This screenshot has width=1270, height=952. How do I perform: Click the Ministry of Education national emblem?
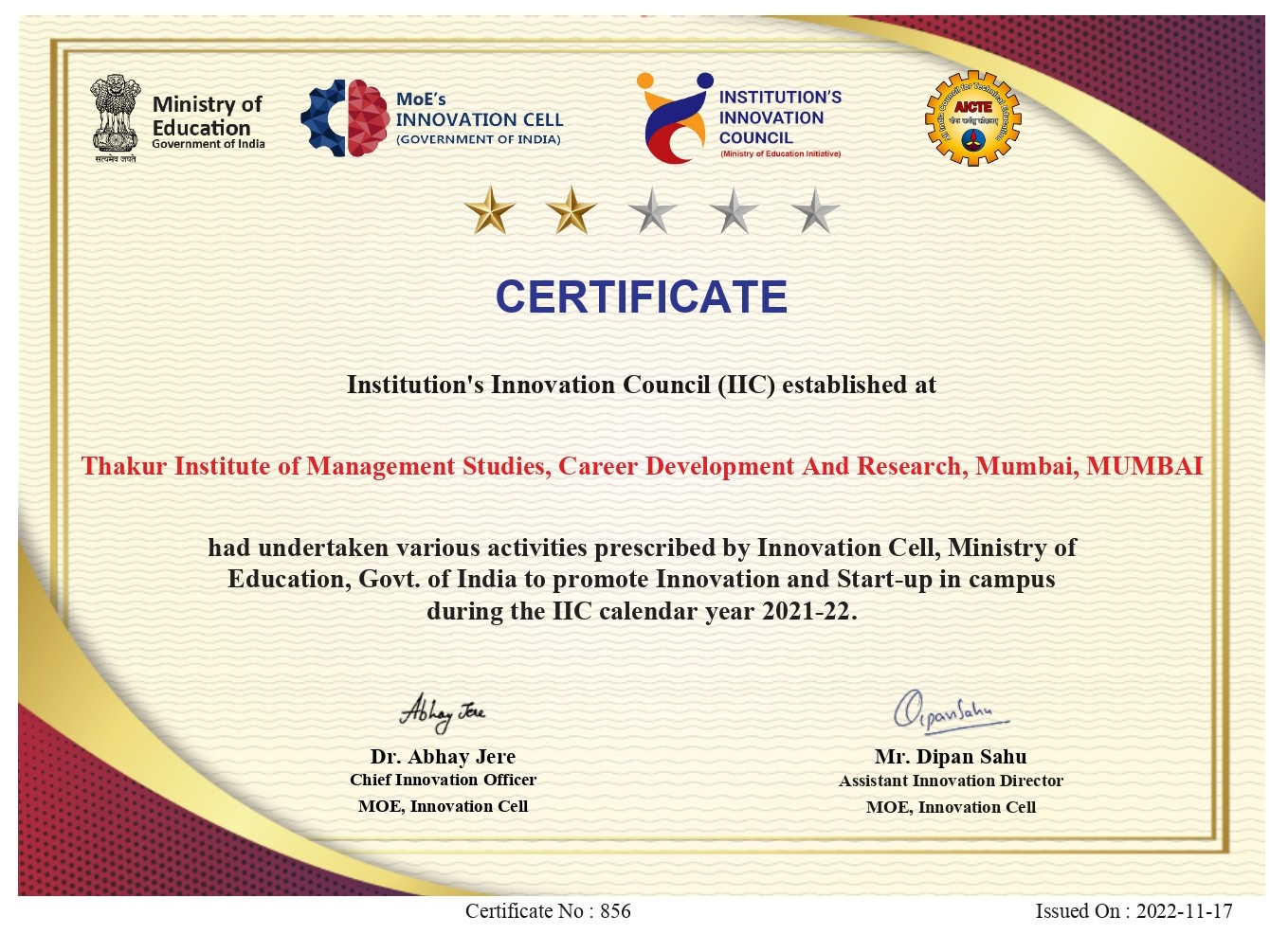115,117
